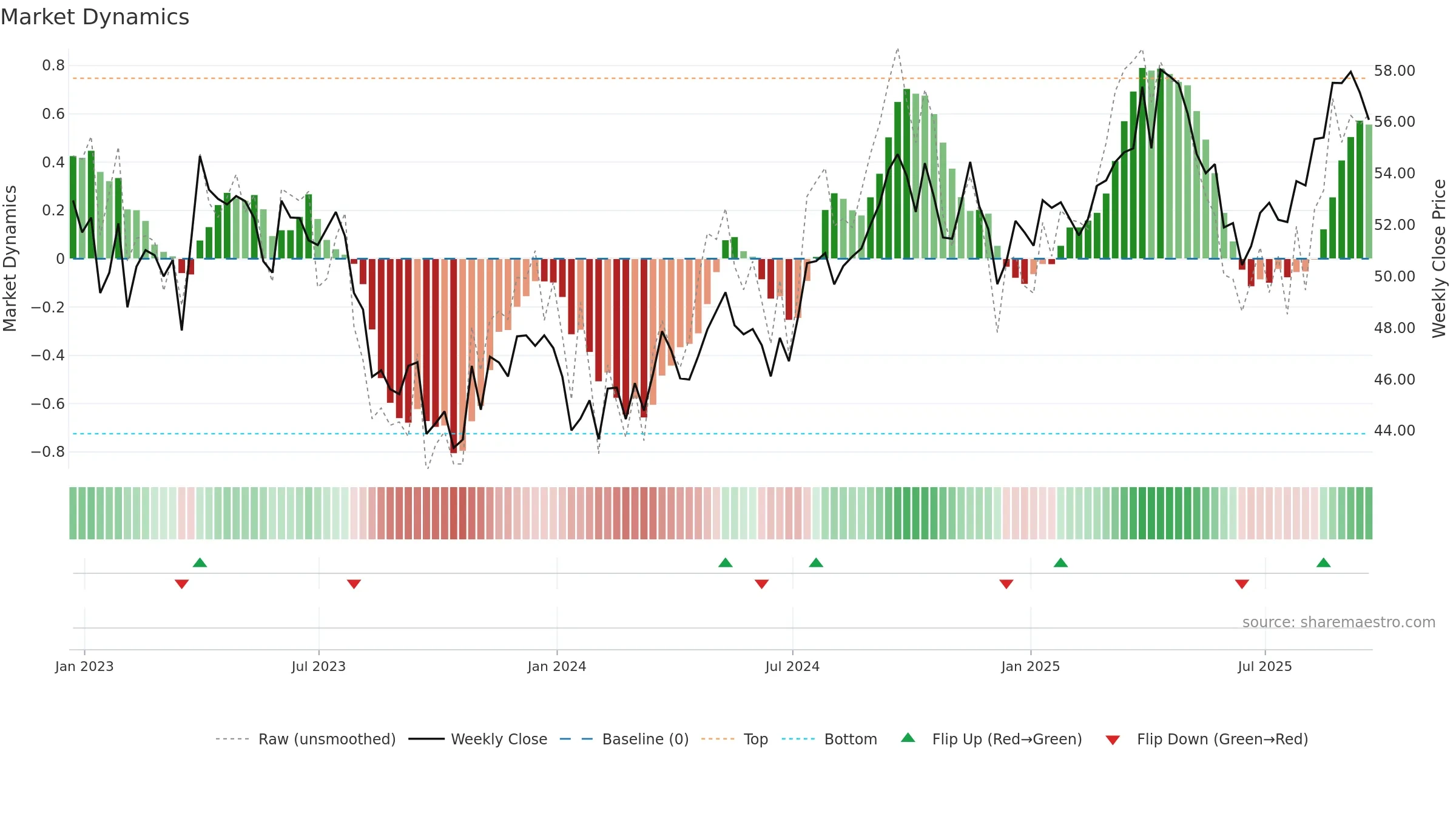
Task: Select the Flip Up triangle marker near May 2024
Action: point(726,562)
